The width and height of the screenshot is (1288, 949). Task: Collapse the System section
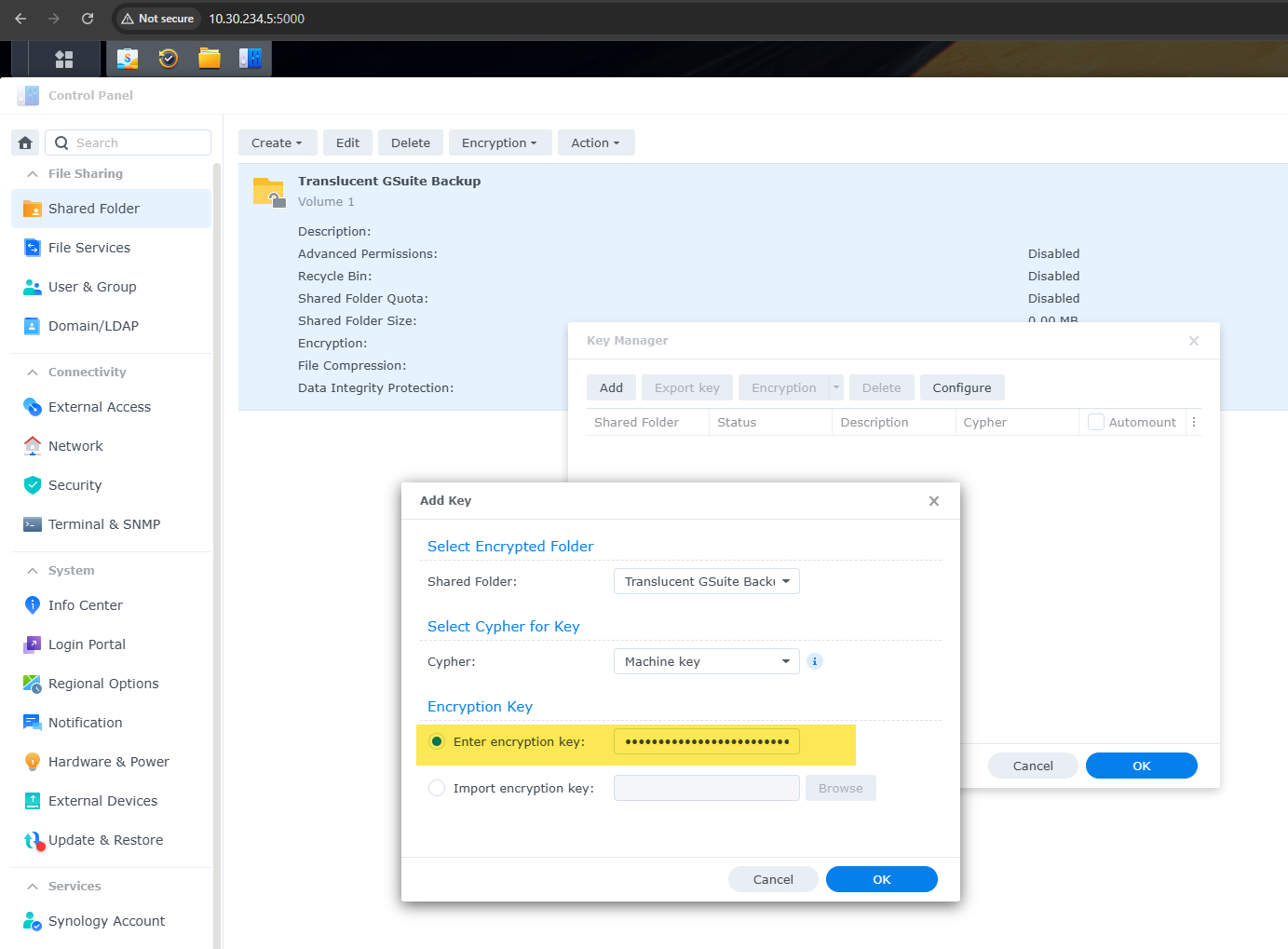point(33,570)
